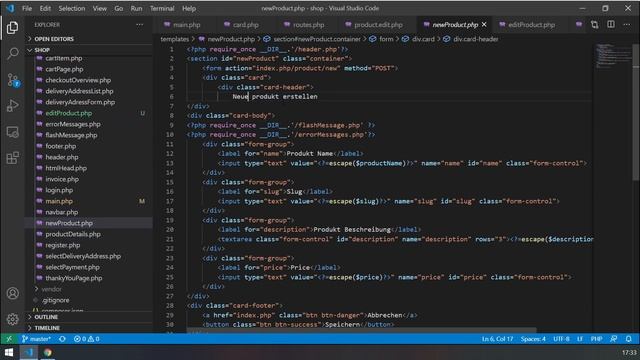Click the VS Code taskbar icon

point(29,352)
